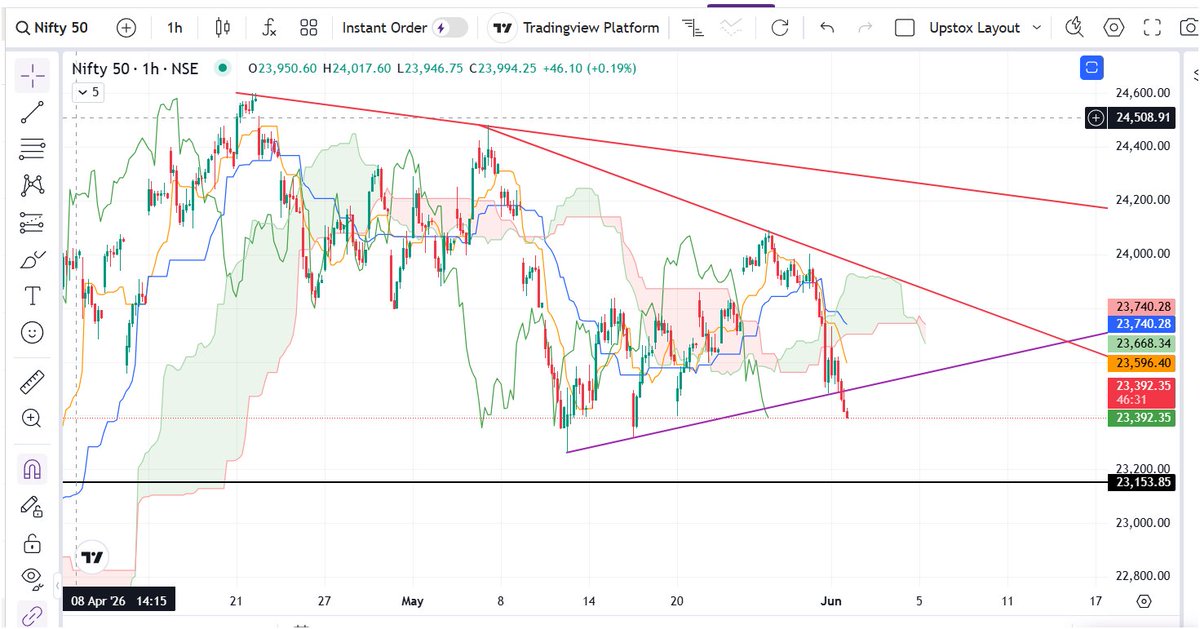
Task: Toggle stay in drawing mode
Action: pyautogui.click(x=32, y=506)
